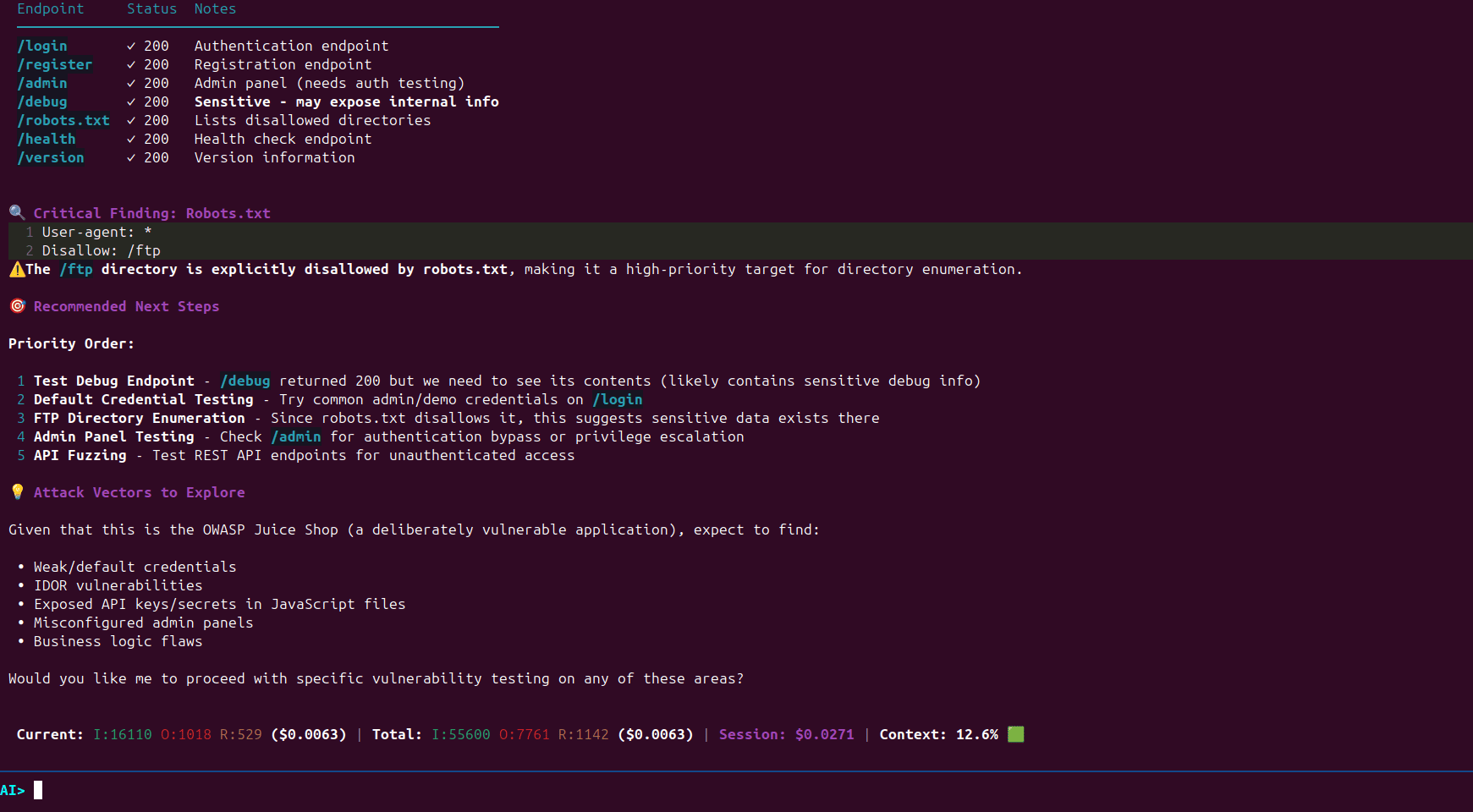Click the /debug endpoint in the table
The image size is (1473, 812).
tap(42, 101)
